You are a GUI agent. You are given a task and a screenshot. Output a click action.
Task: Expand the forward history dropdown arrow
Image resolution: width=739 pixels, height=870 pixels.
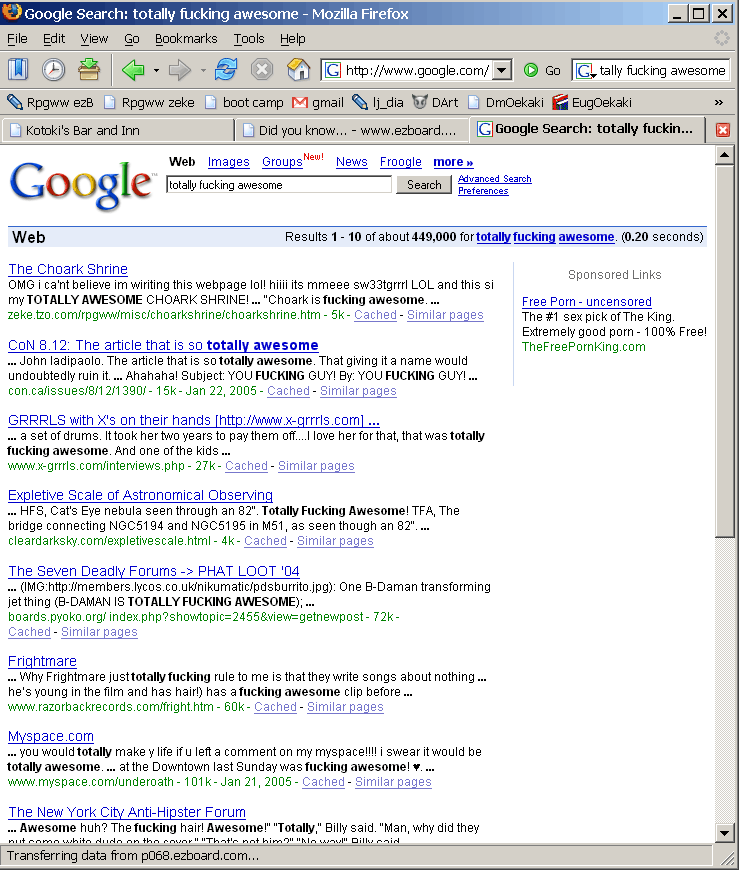(x=203, y=70)
